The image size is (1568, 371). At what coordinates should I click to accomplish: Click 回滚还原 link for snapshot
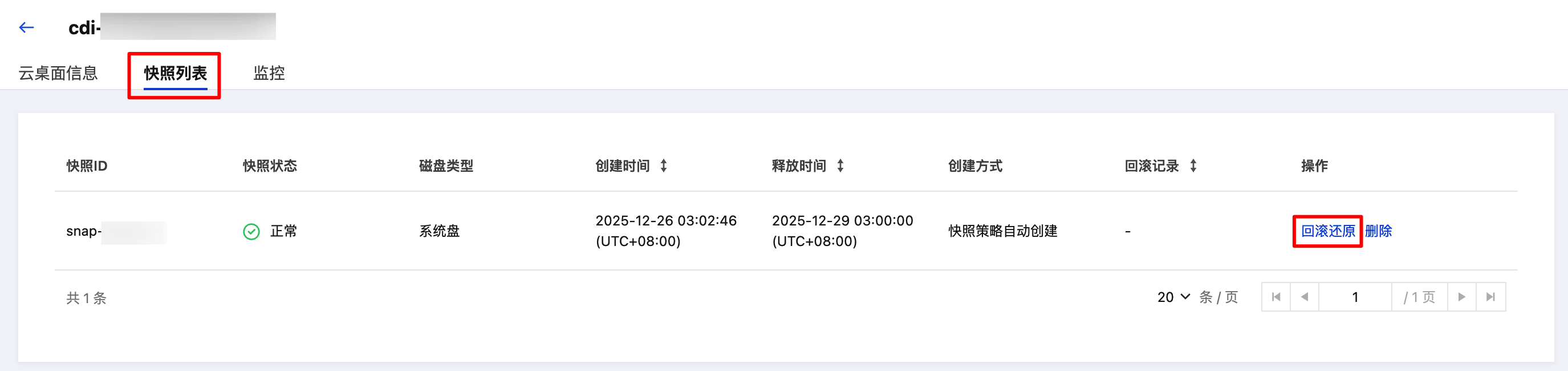point(1327,231)
